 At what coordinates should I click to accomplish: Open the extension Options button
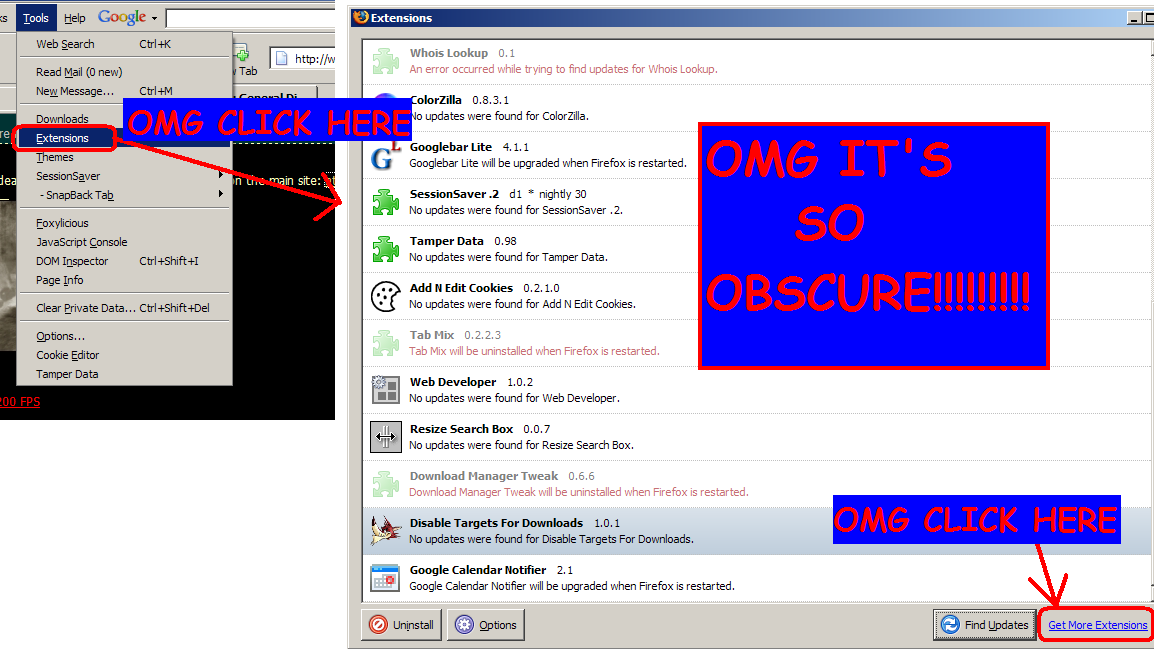pos(487,625)
